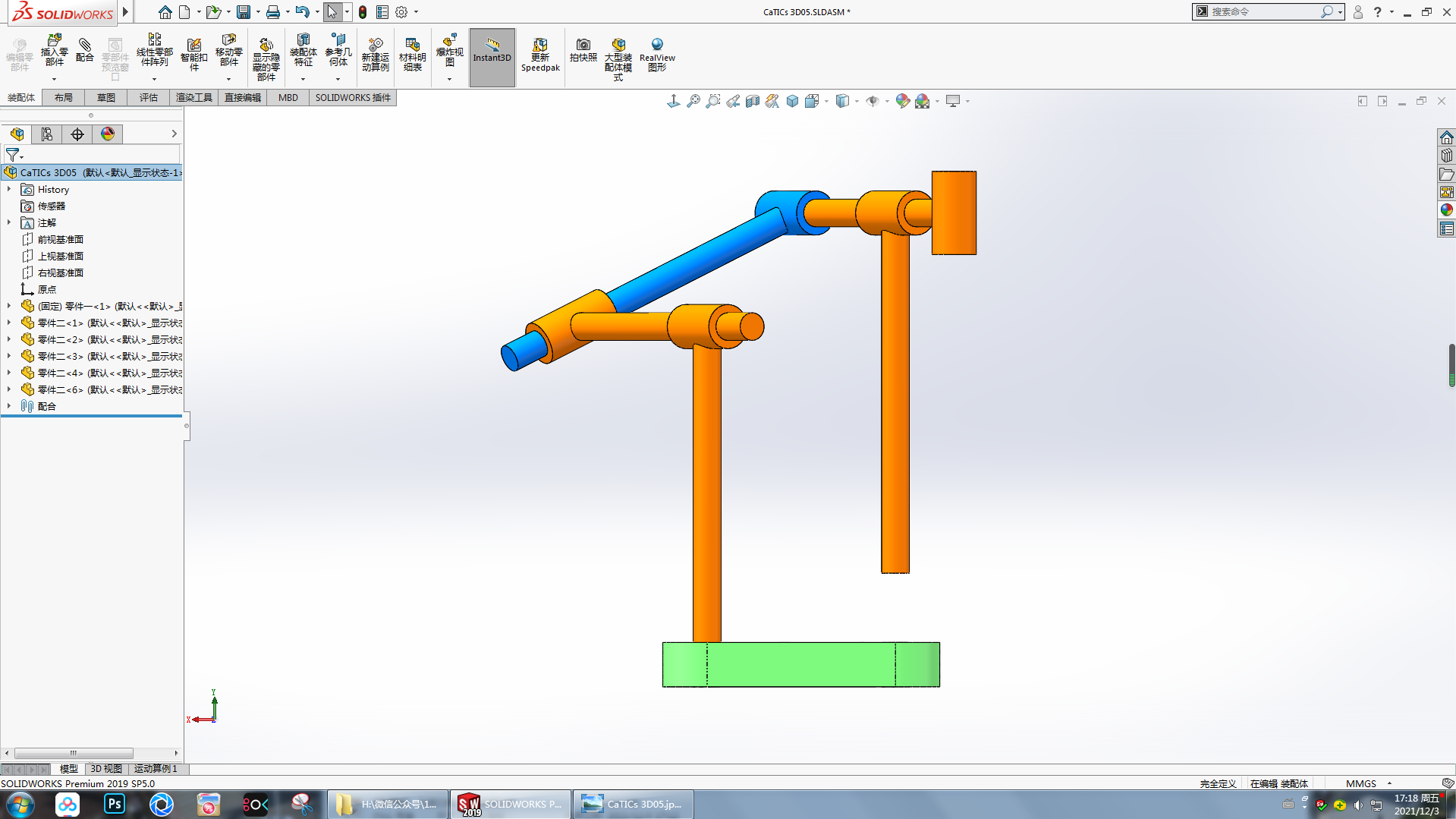Switch to the 评估 (Evaluate) tab
The height and width of the screenshot is (819, 1456).
click(x=149, y=97)
